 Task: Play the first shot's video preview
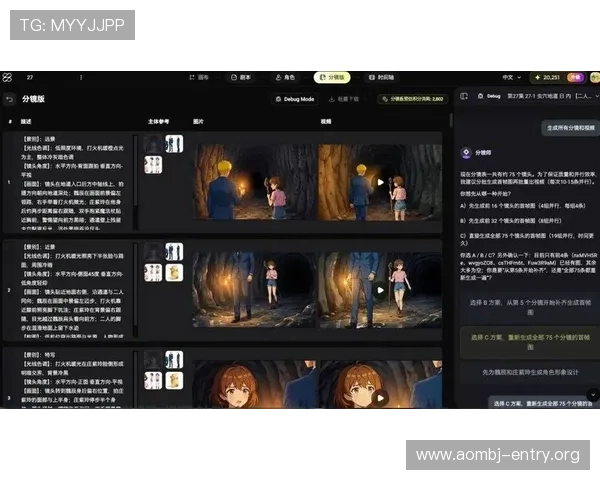(x=380, y=183)
